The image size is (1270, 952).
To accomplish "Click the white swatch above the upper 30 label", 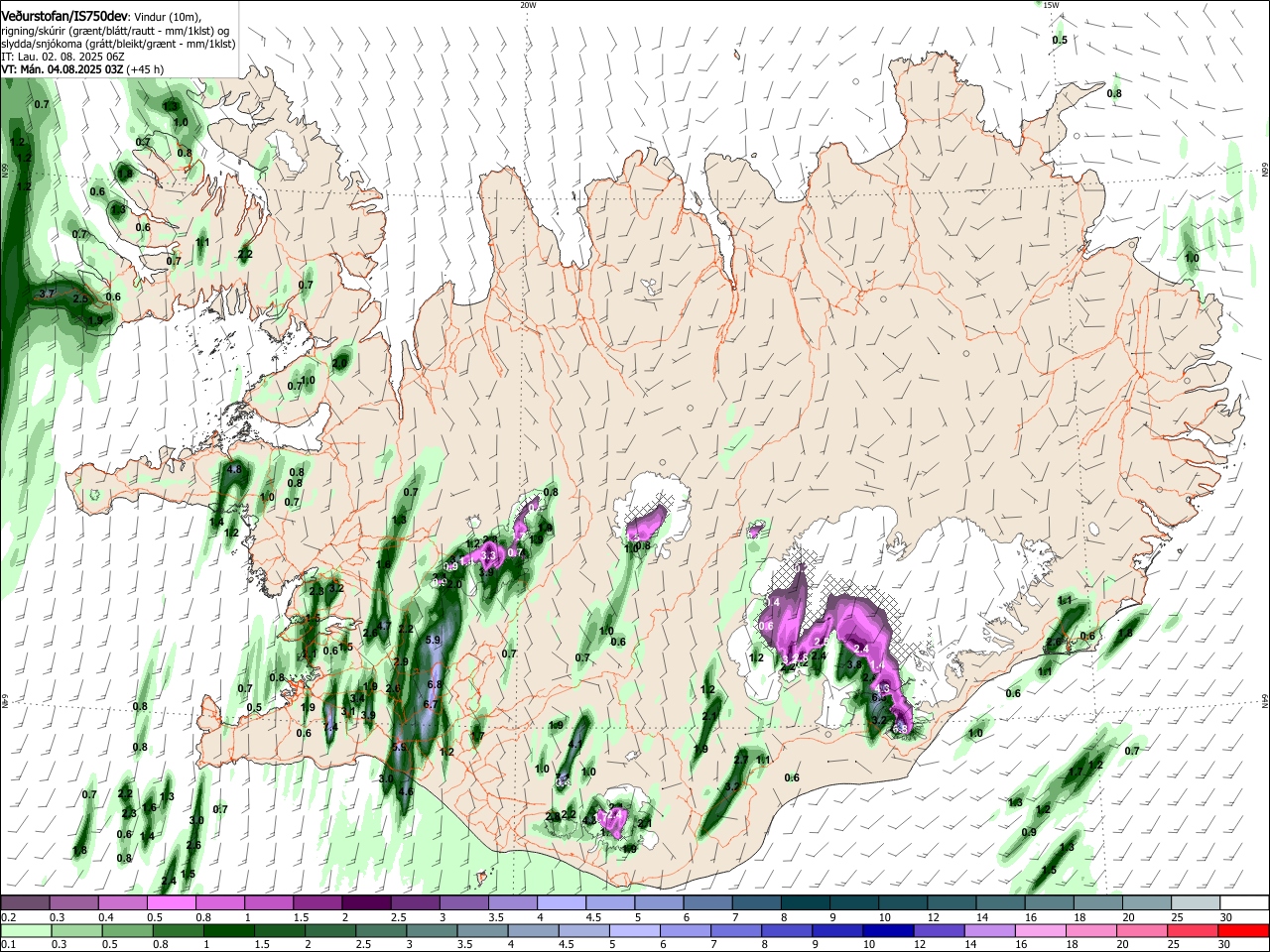I will click(1242, 903).
